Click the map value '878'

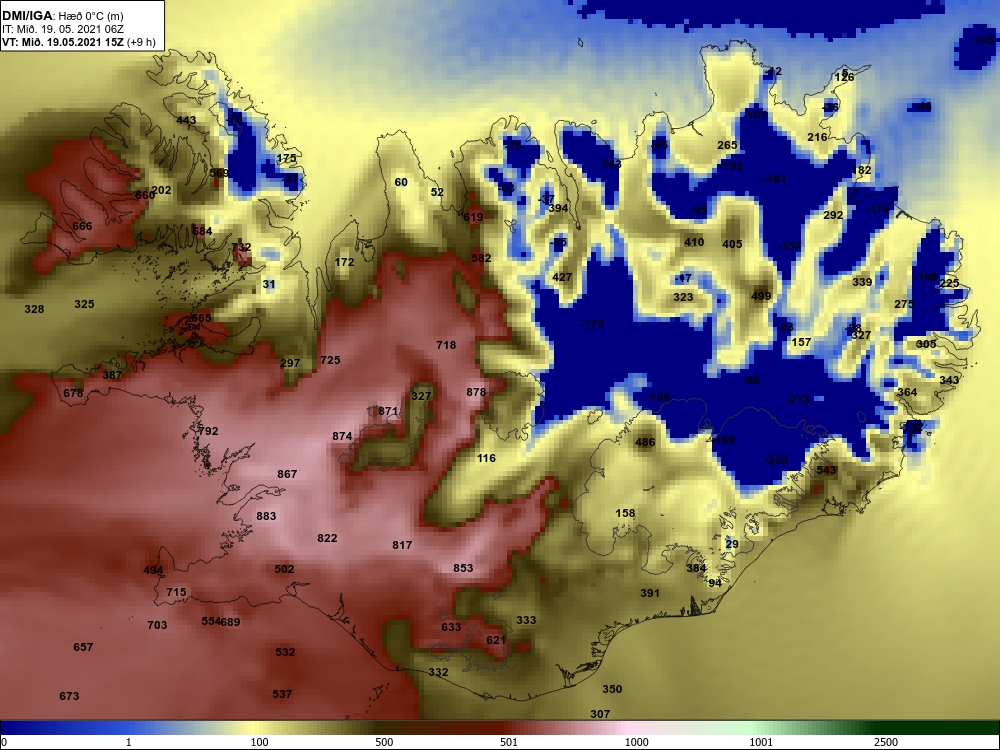tap(476, 392)
